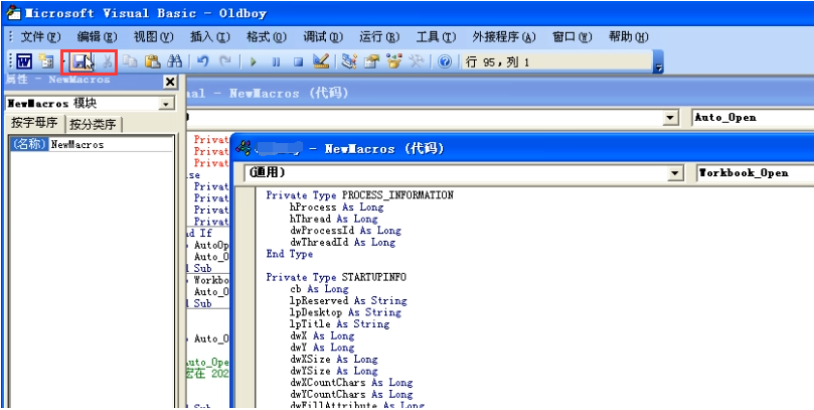Open Visual Basic Help question icon
Screen dimensions: 814x410
(x=445, y=62)
